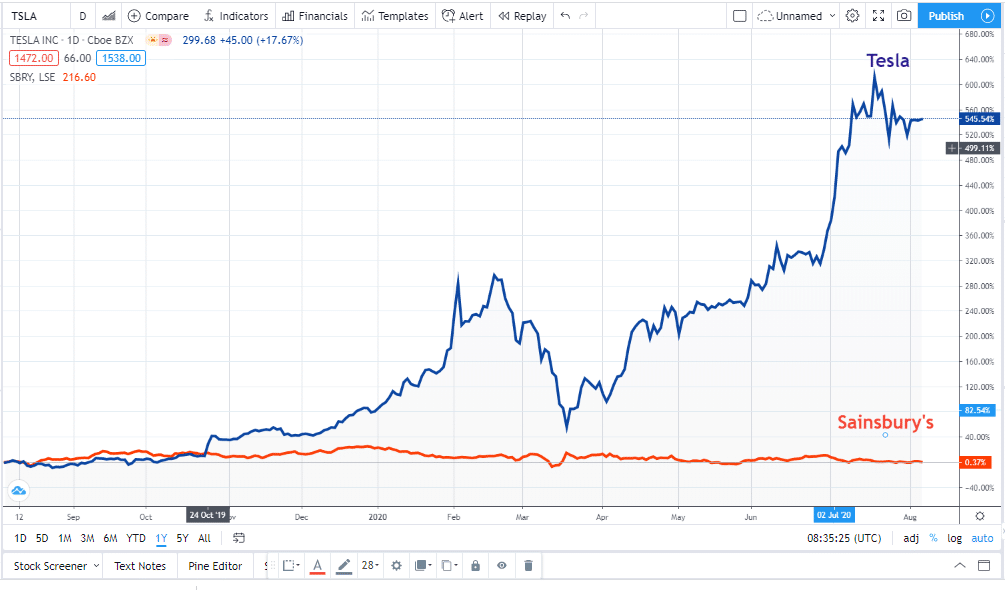Create a new Alert
The image size is (1005, 590).
tap(462, 16)
